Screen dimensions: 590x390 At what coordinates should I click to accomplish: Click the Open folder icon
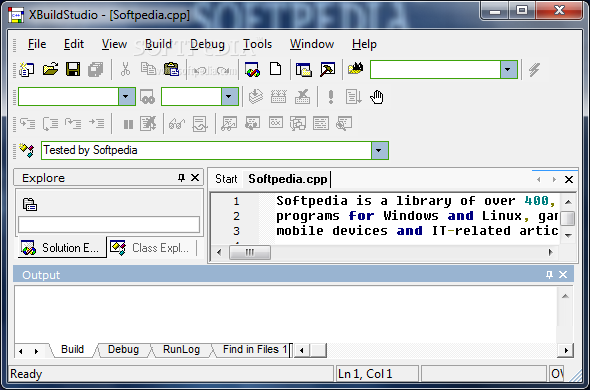pyautogui.click(x=50, y=70)
